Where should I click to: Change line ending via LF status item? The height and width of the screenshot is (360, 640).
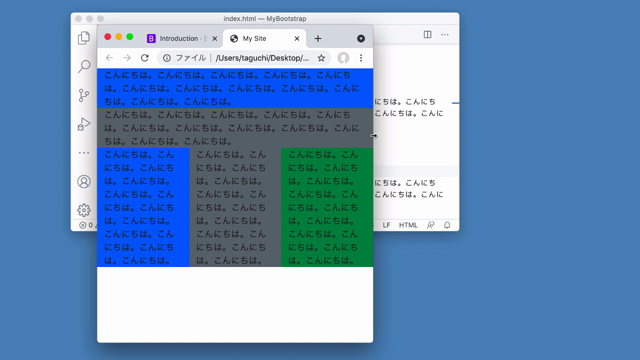[x=386, y=225]
